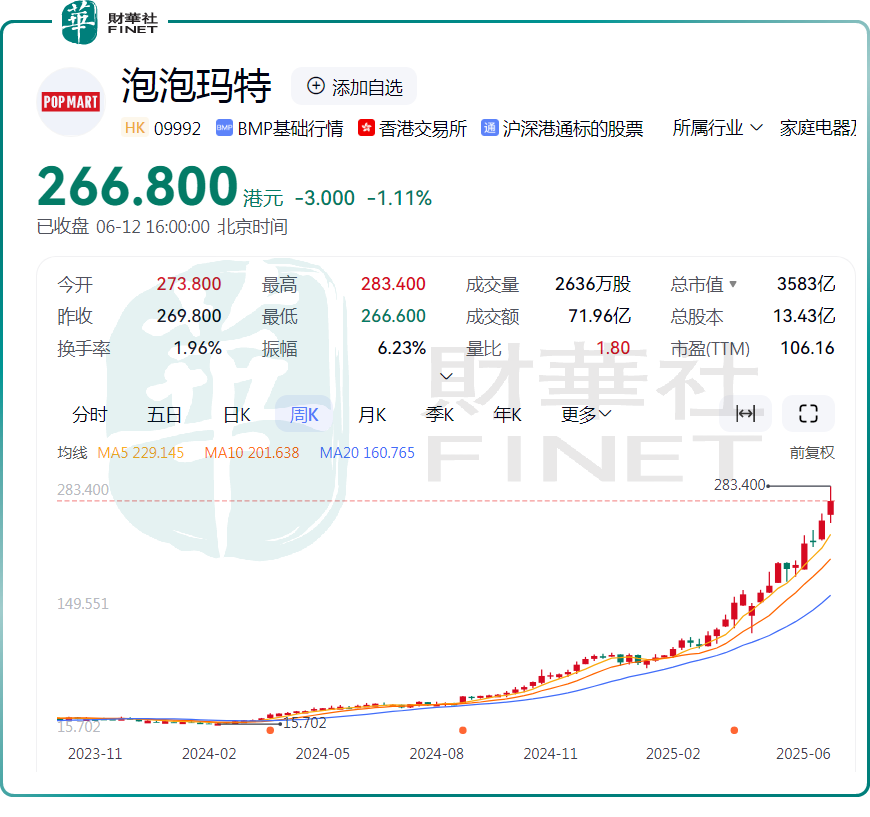
Task: Click the MA5 229.145 indicator
Action: [140, 453]
